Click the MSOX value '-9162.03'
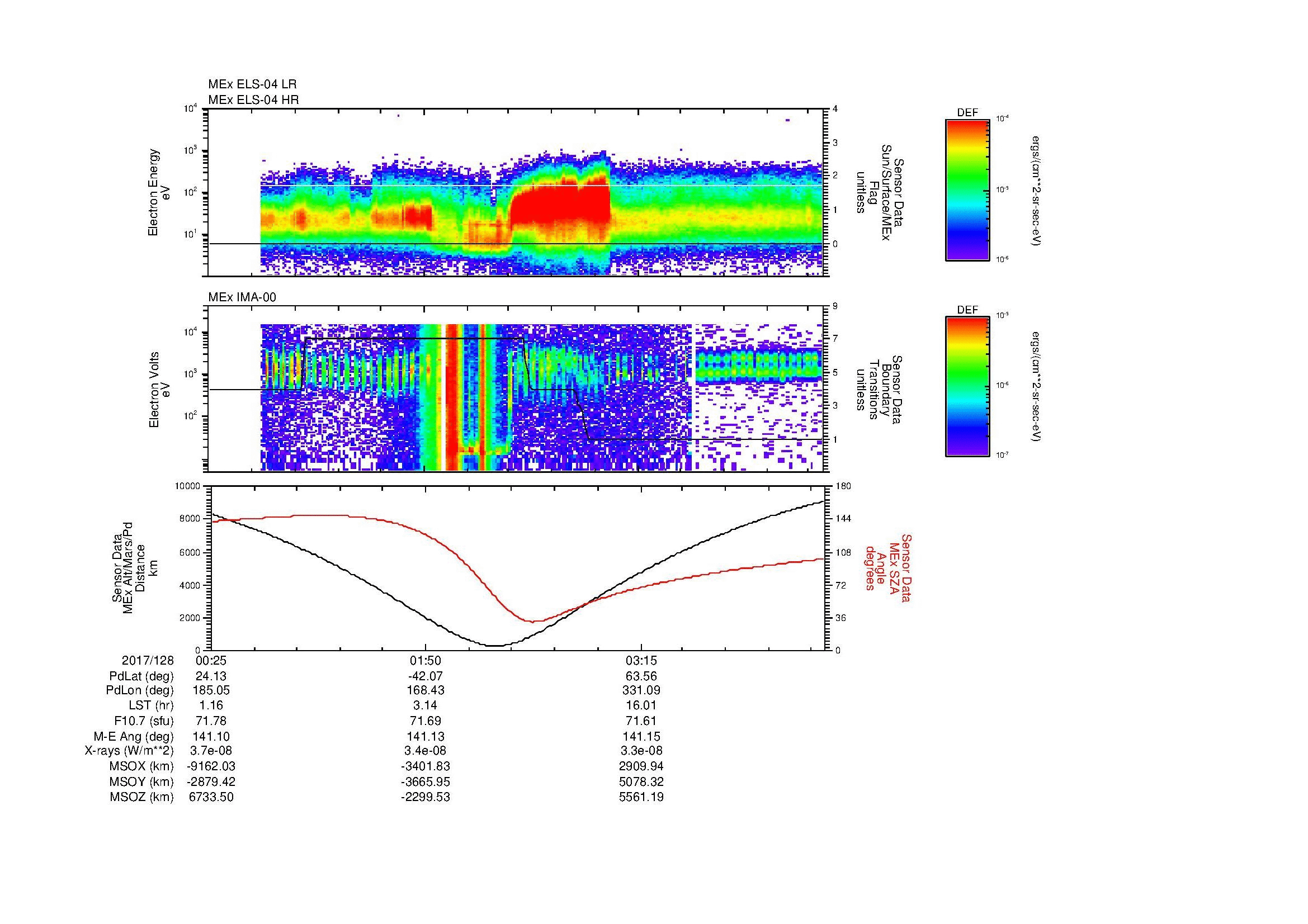Viewport: 1308px width, 924px height. [x=211, y=766]
